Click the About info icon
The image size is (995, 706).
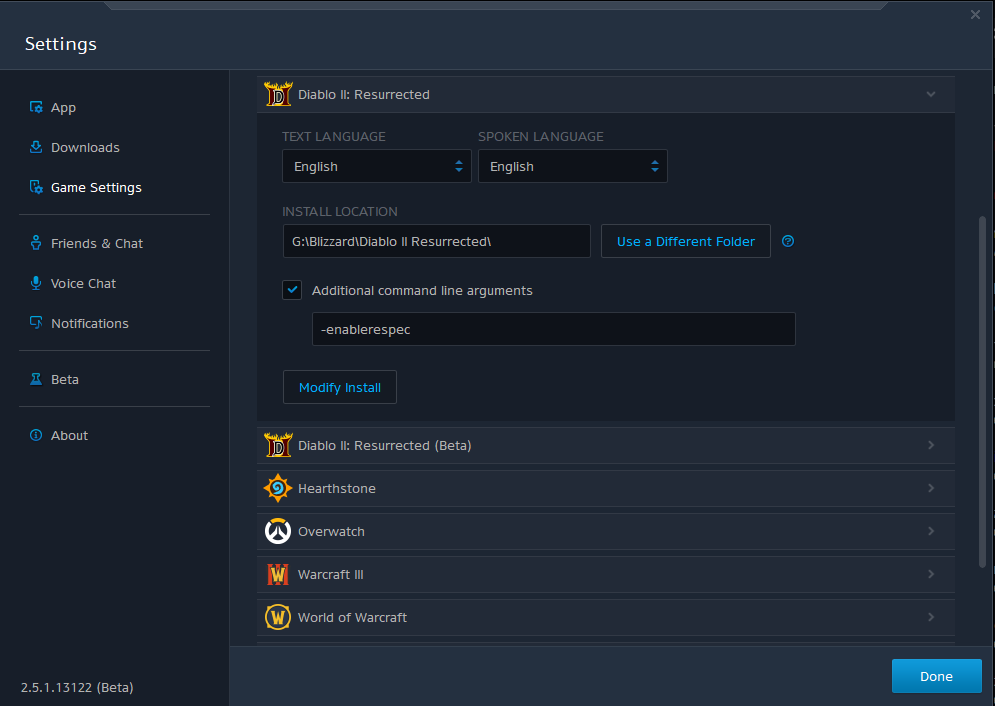36,435
